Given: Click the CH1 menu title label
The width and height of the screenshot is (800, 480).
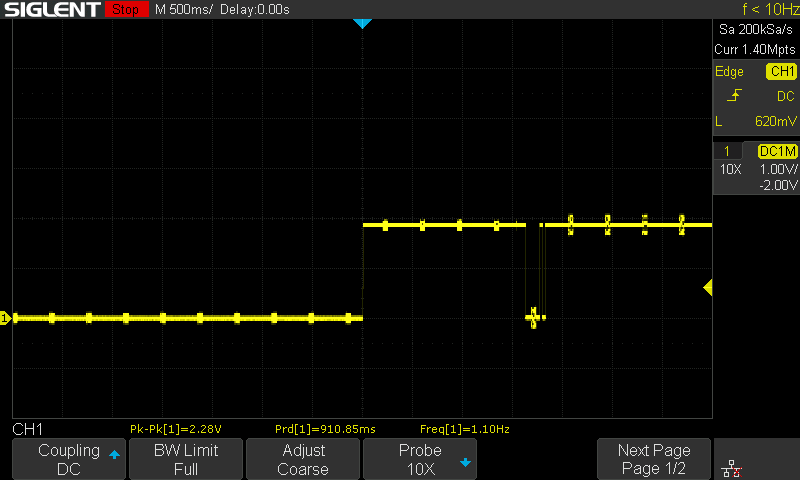Looking at the screenshot, I should click(28, 430).
